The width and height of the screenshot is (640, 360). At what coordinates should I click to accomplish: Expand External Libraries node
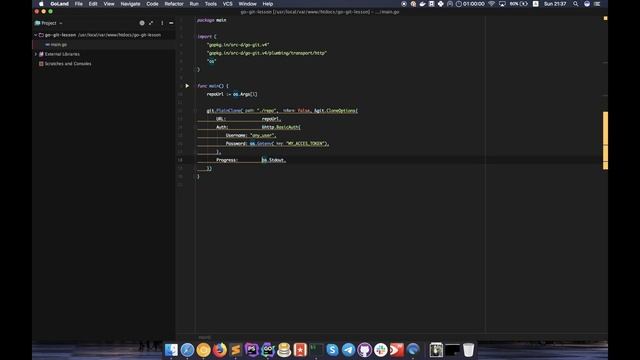pyautogui.click(x=36, y=54)
